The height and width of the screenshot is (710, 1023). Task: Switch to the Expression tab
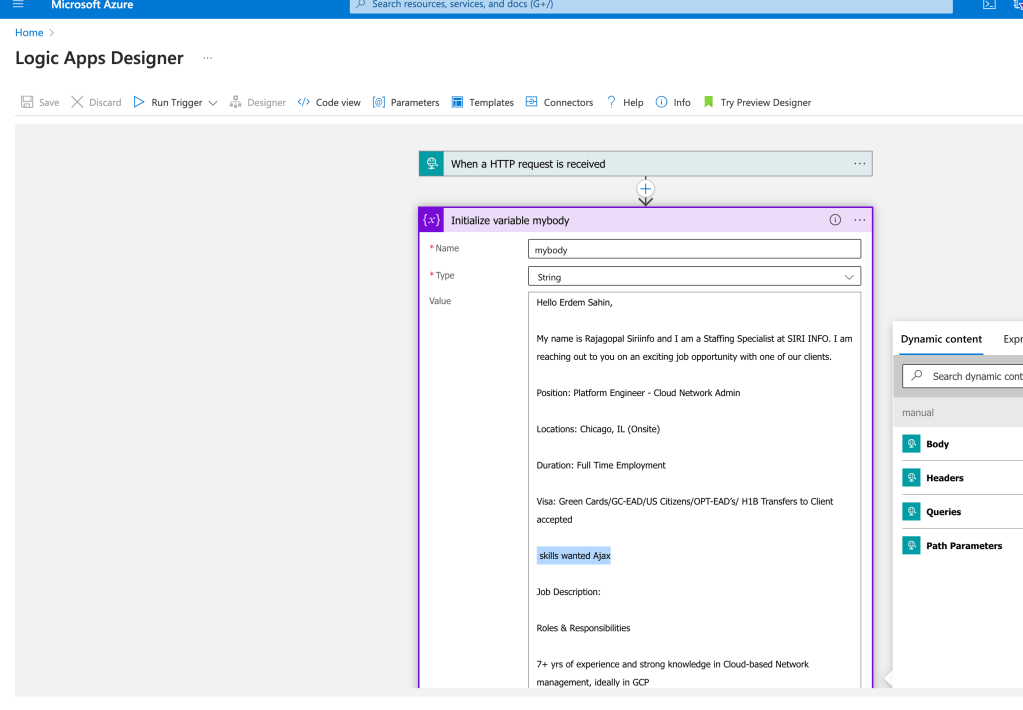pyautogui.click(x=1013, y=339)
